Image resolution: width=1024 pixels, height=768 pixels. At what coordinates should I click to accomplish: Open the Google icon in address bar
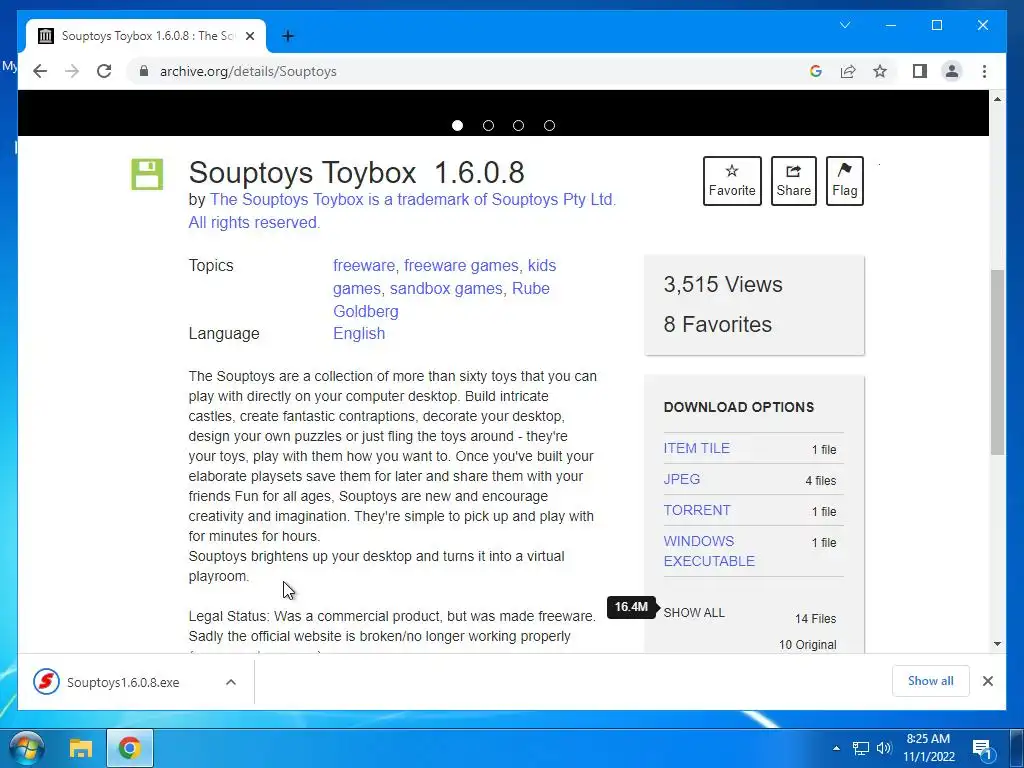point(816,71)
